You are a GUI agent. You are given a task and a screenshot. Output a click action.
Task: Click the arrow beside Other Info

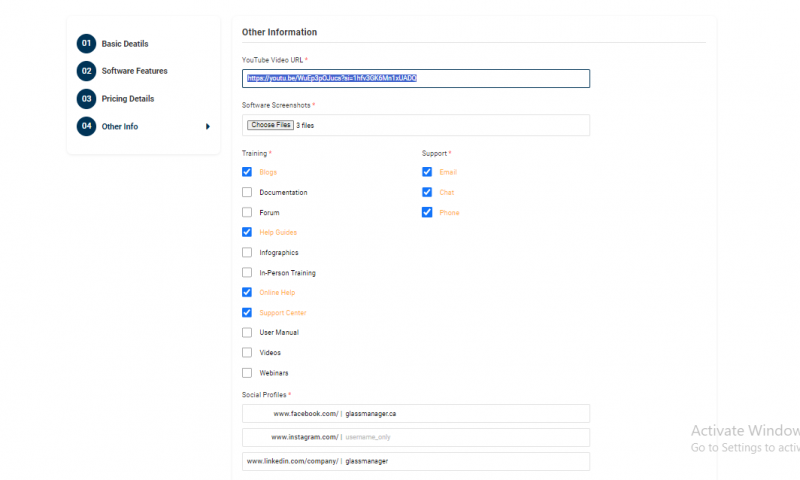click(208, 127)
